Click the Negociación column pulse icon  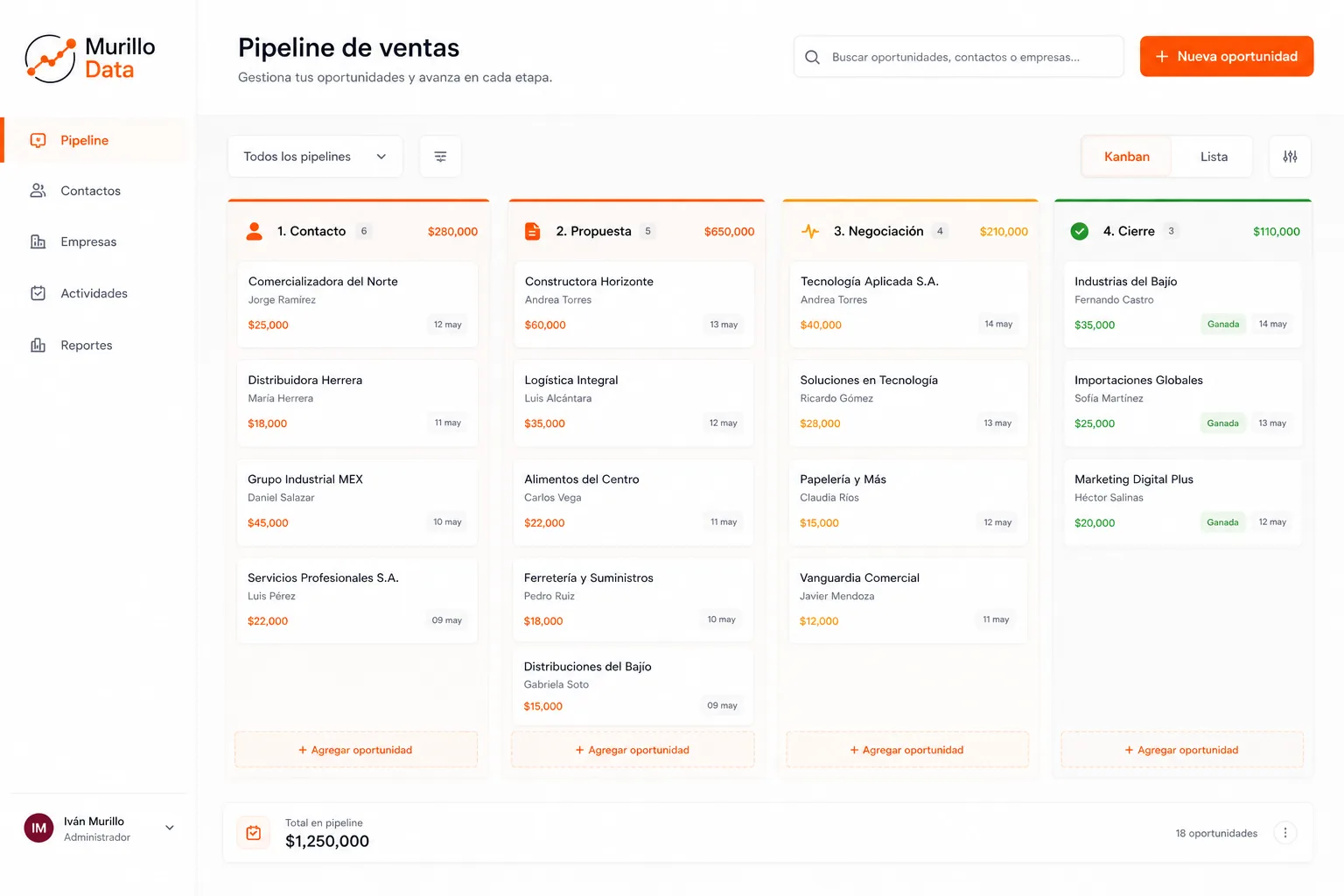point(810,231)
